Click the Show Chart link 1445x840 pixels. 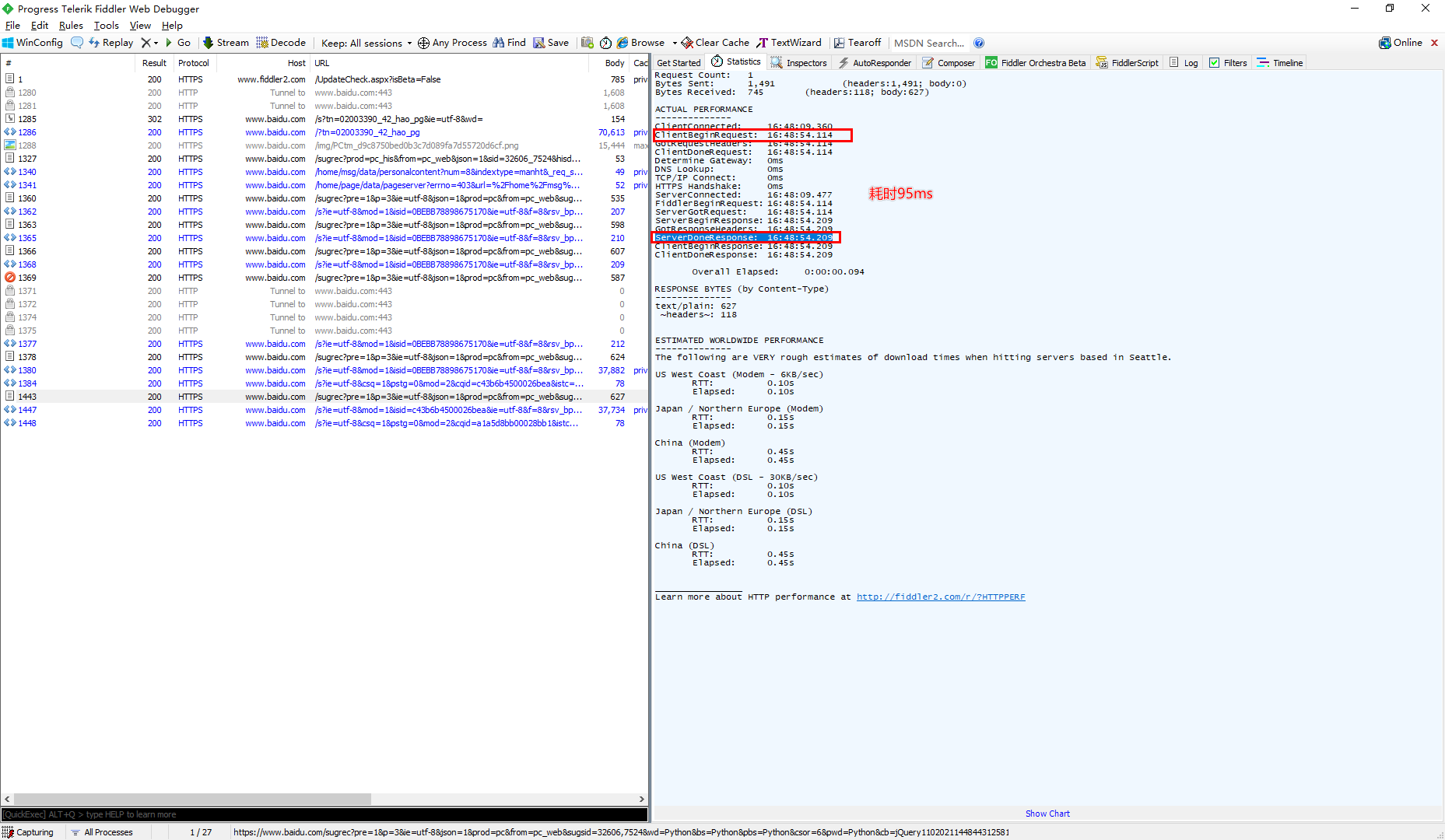click(x=1047, y=814)
